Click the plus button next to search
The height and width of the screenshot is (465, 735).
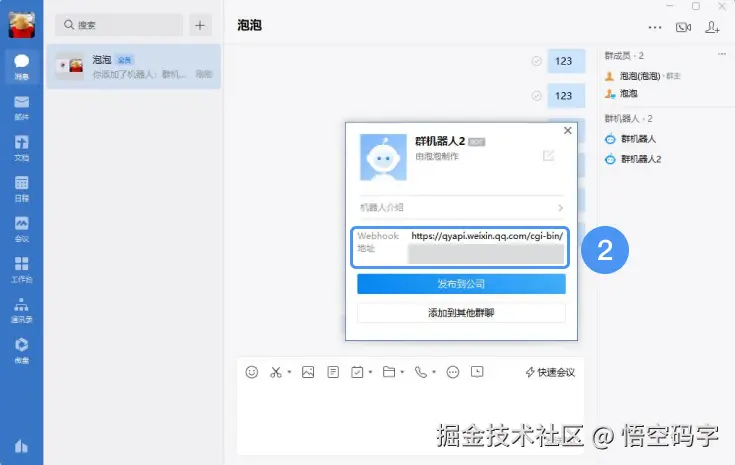click(x=200, y=25)
